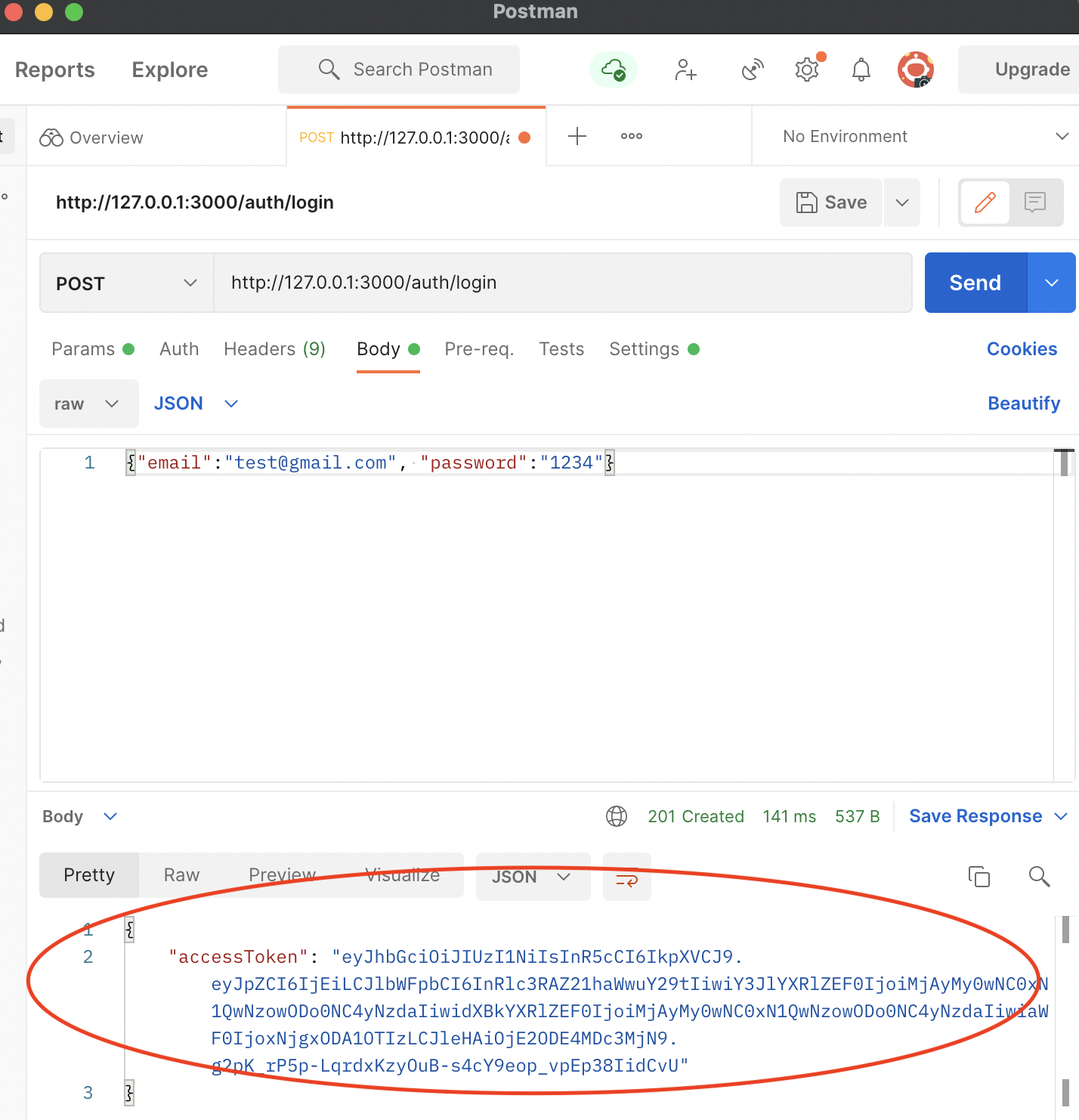Viewport: 1079px width, 1120px height.
Task: Open the Reports menu item
Action: click(55, 70)
